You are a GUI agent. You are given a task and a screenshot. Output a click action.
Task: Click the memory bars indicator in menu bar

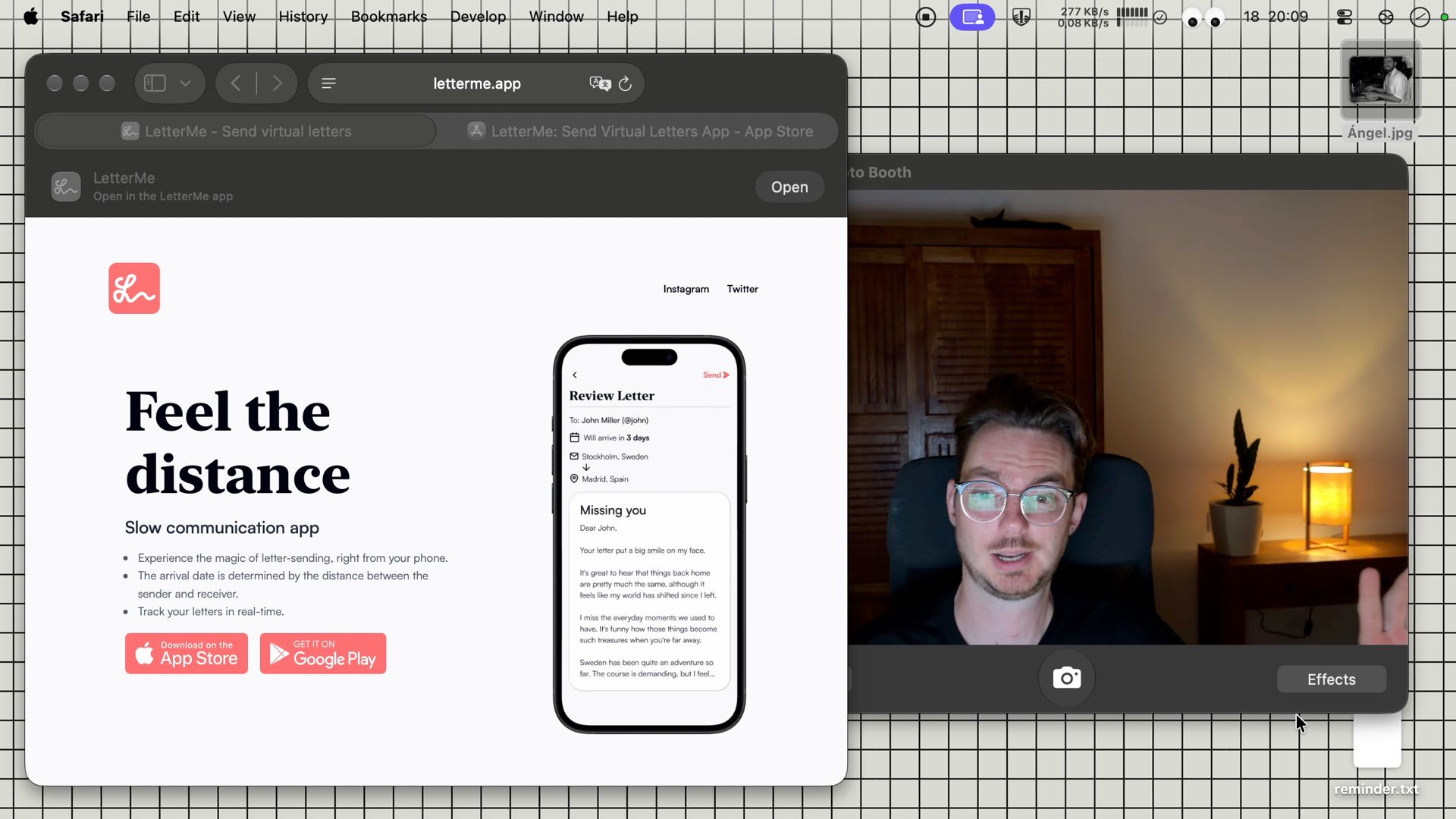(1132, 17)
